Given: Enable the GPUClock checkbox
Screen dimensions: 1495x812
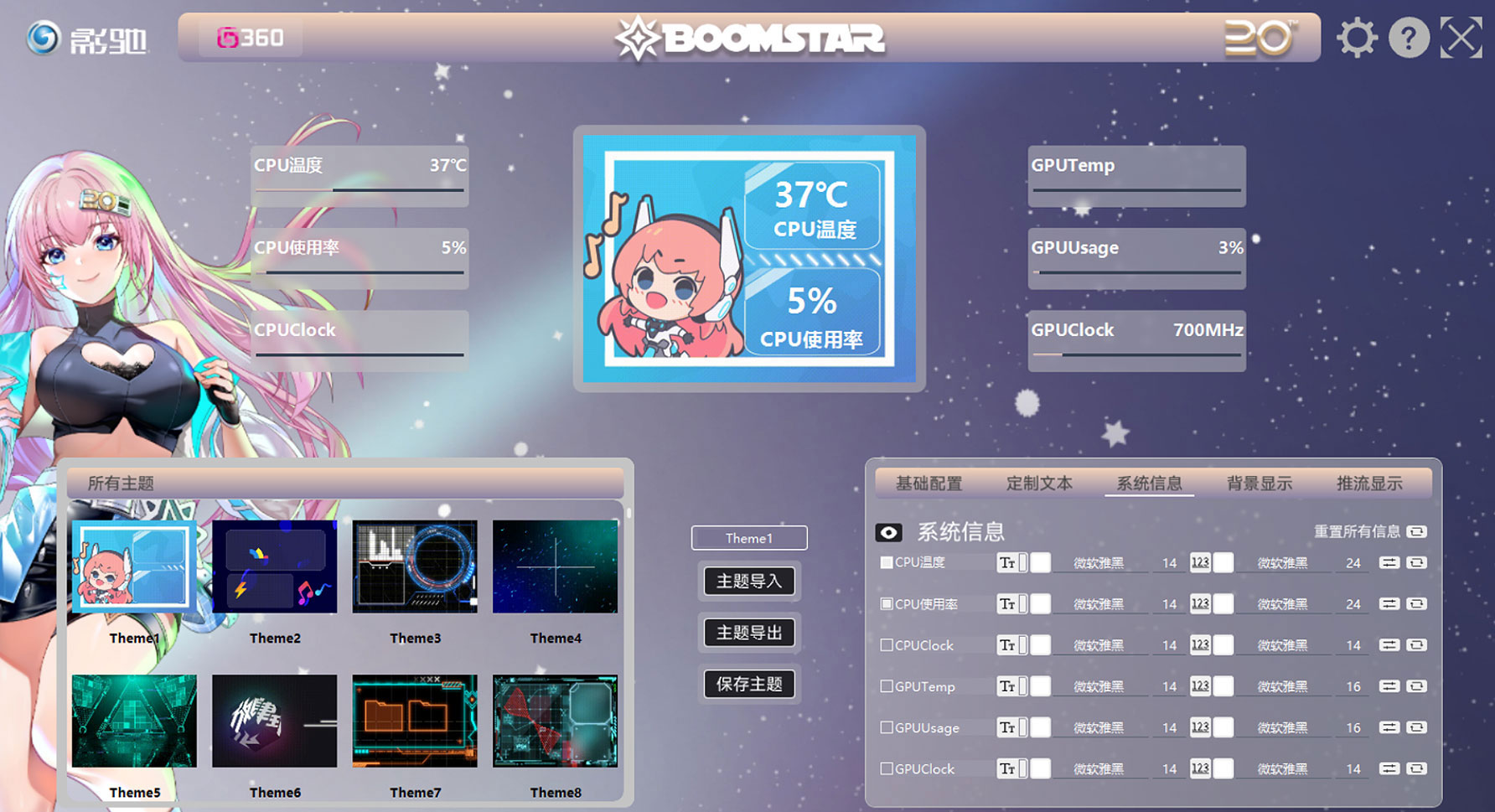Looking at the screenshot, I should click(887, 768).
